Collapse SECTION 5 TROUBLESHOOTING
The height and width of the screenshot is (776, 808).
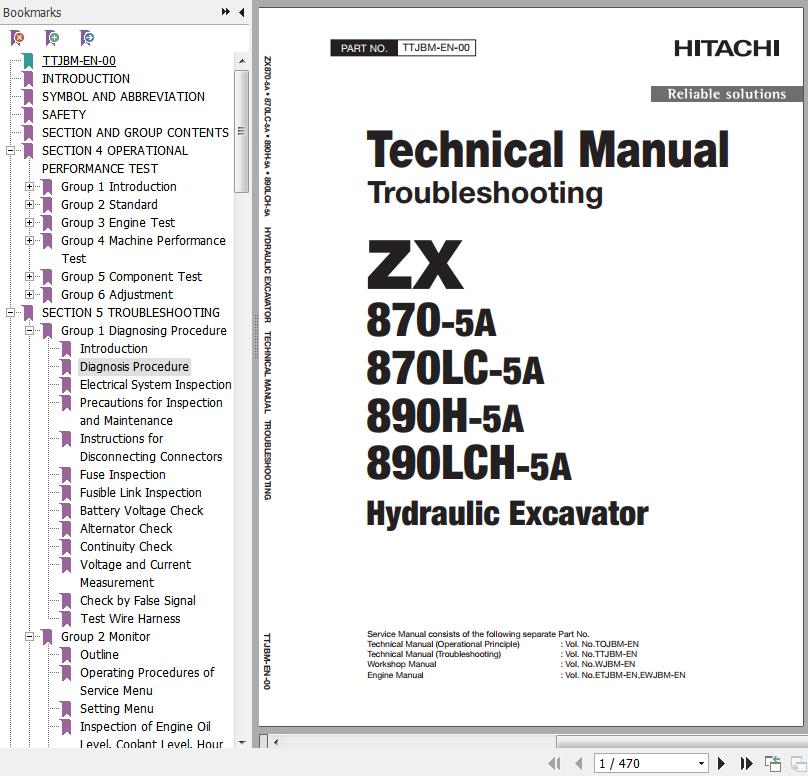[10, 313]
